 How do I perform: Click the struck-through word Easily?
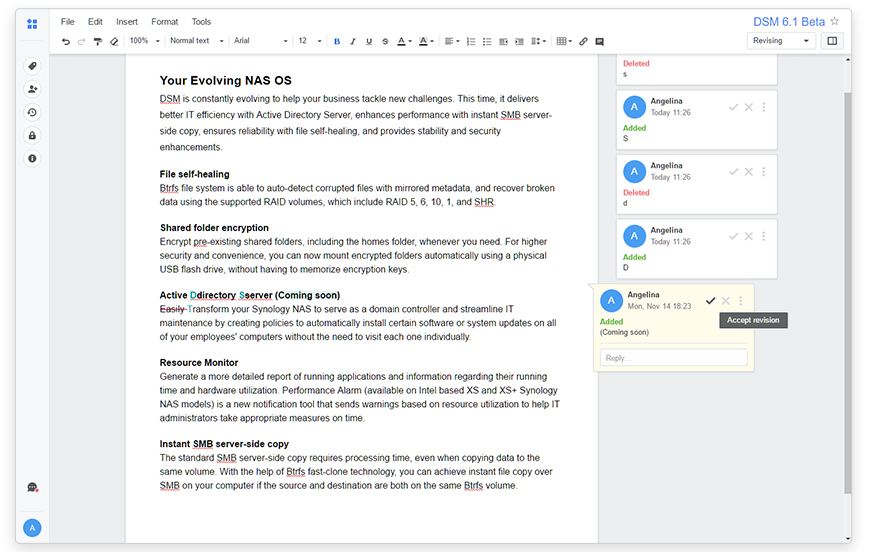click(x=172, y=309)
